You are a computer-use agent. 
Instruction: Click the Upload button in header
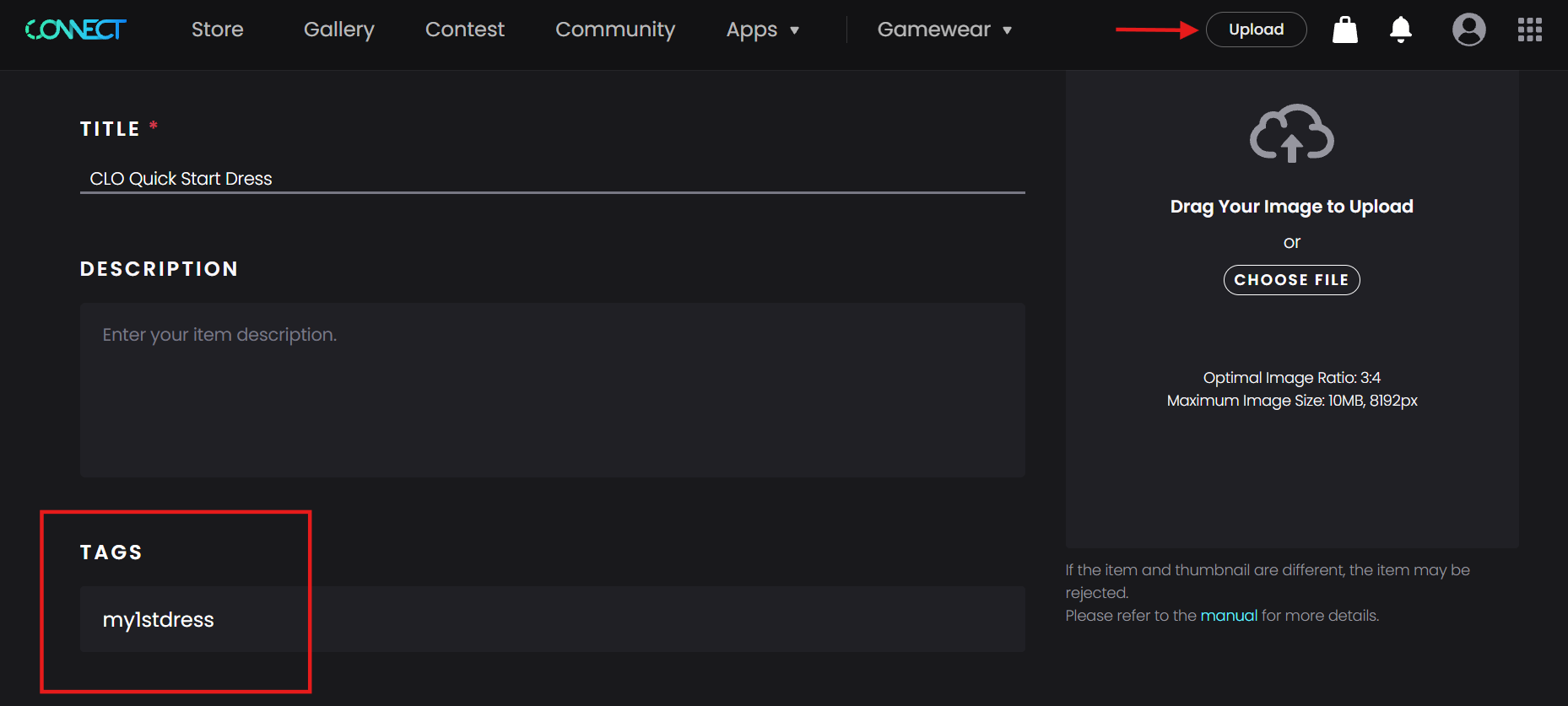pyautogui.click(x=1256, y=30)
